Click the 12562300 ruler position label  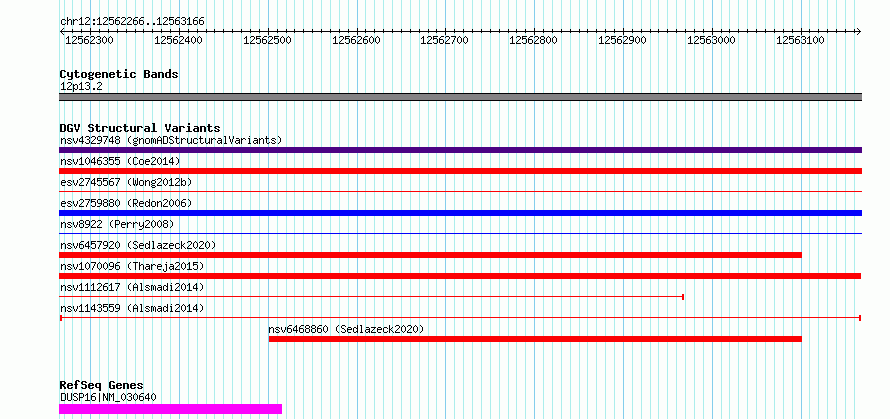coord(89,40)
